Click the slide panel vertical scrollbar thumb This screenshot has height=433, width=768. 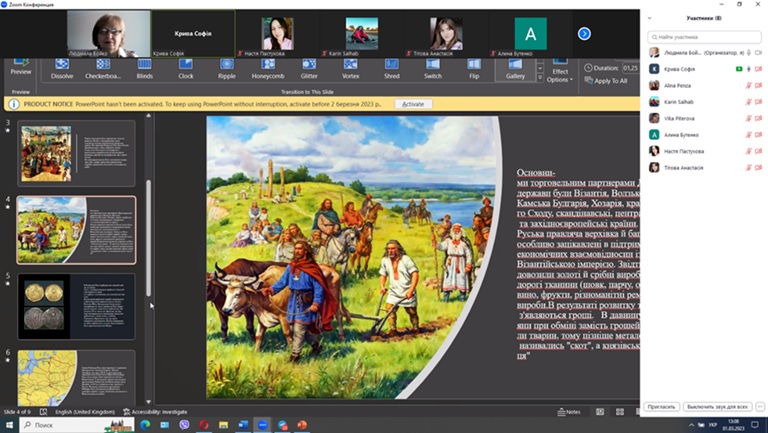pyautogui.click(x=148, y=238)
